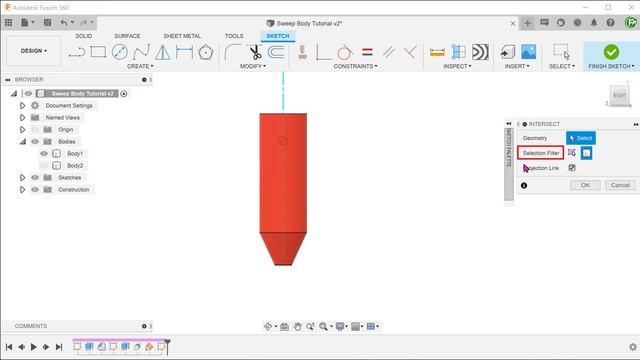Toggle visibility of Construction folder
The height and width of the screenshot is (360, 640).
[35, 190]
